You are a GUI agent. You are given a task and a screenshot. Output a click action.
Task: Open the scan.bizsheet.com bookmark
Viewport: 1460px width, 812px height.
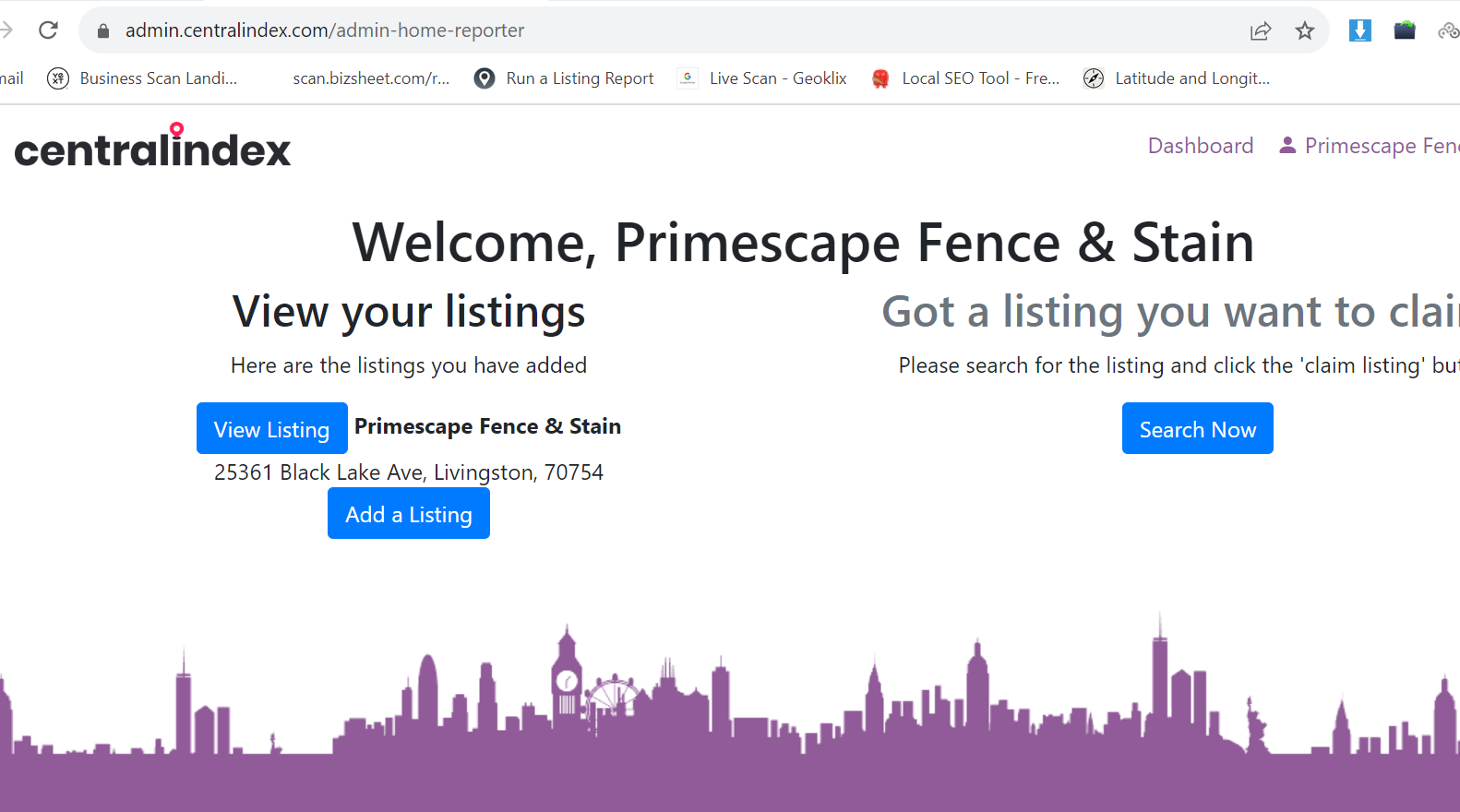(370, 78)
